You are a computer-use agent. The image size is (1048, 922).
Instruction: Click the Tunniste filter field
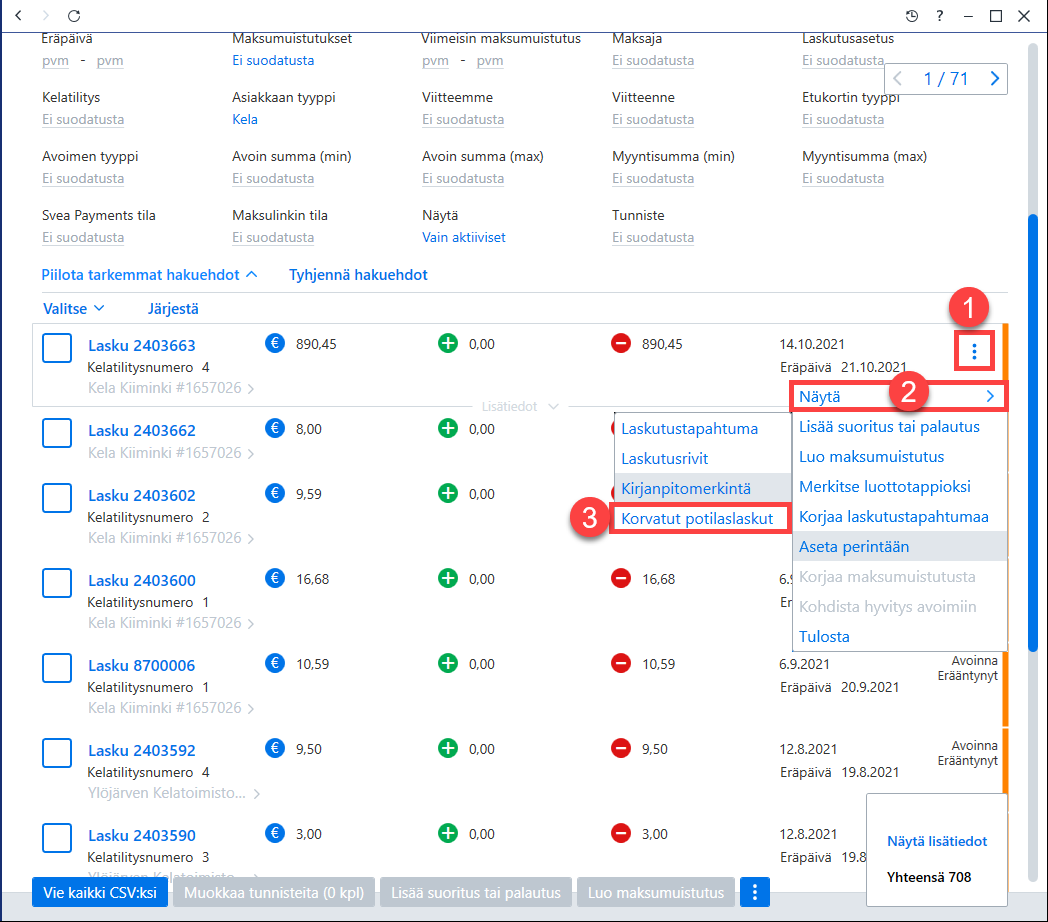652,237
